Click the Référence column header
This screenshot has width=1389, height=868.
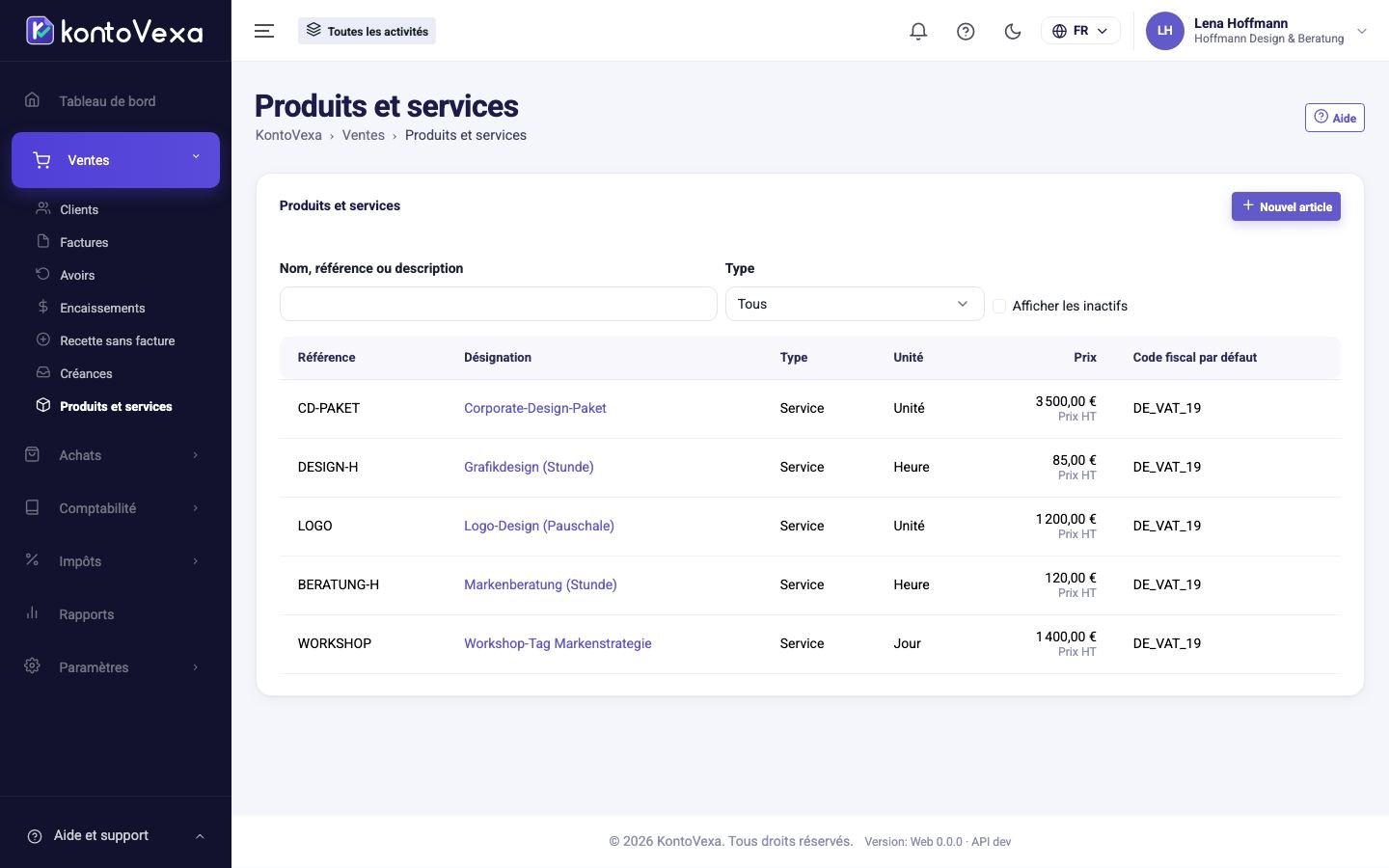coord(326,357)
